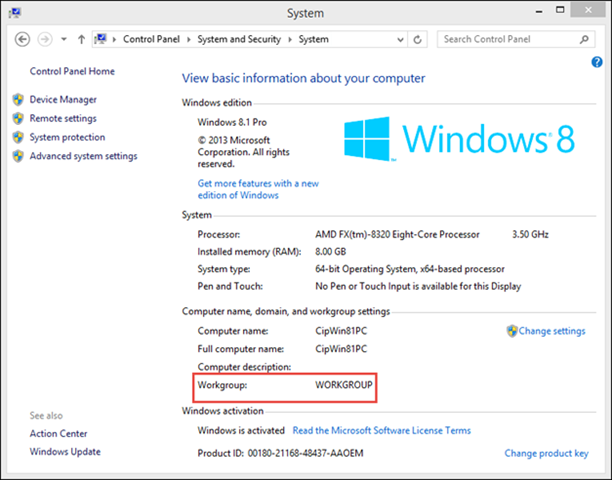Viewport: 612px width, 480px height.
Task: Maximize the System window
Action: (x=560, y=10)
